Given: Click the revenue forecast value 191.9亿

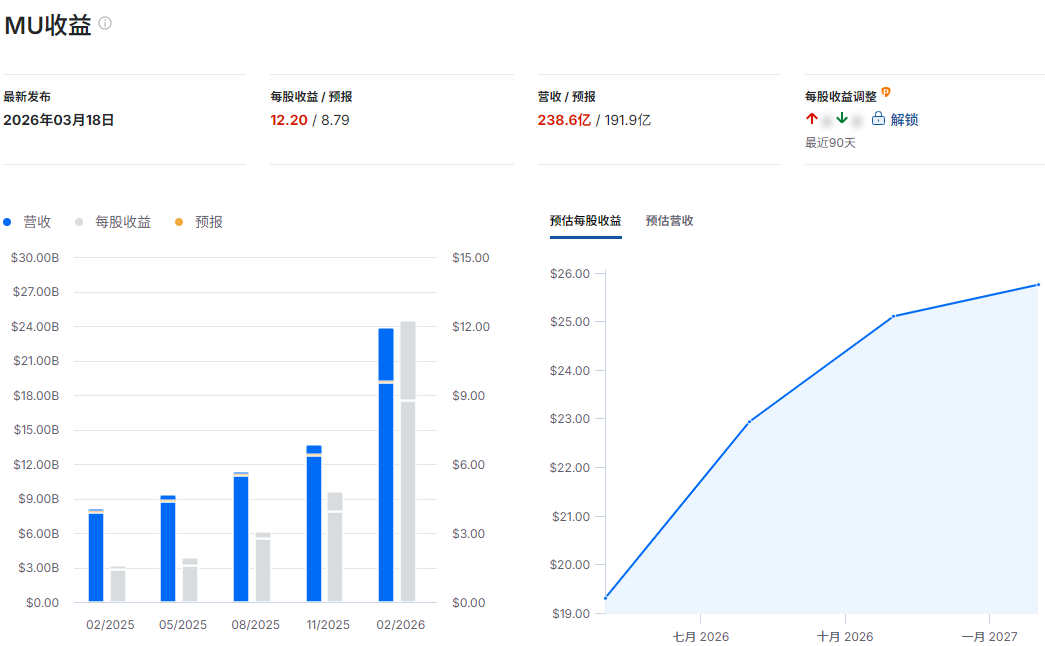Looking at the screenshot, I should click(627, 120).
